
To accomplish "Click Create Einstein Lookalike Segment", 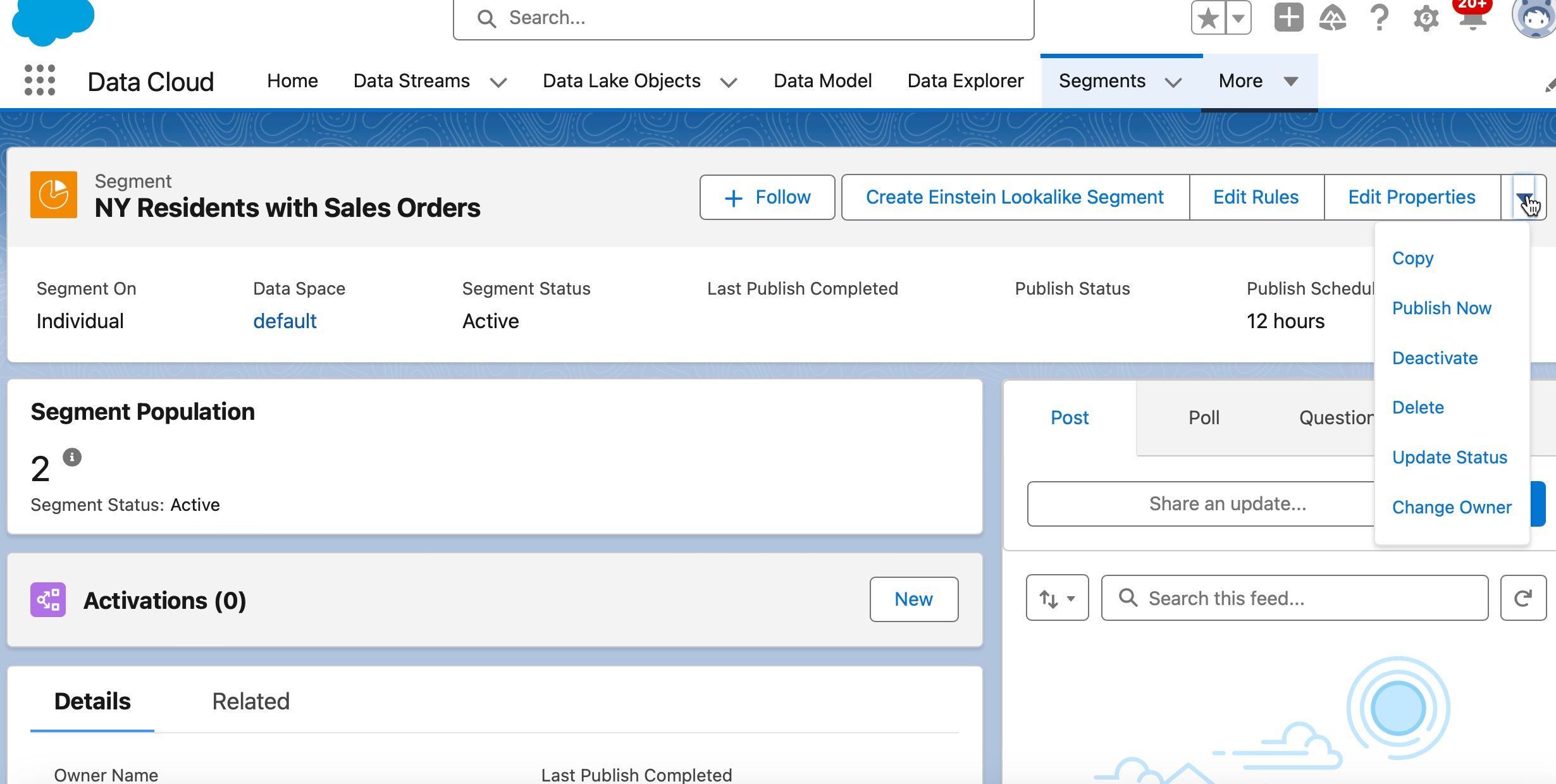I will pos(1015,197).
